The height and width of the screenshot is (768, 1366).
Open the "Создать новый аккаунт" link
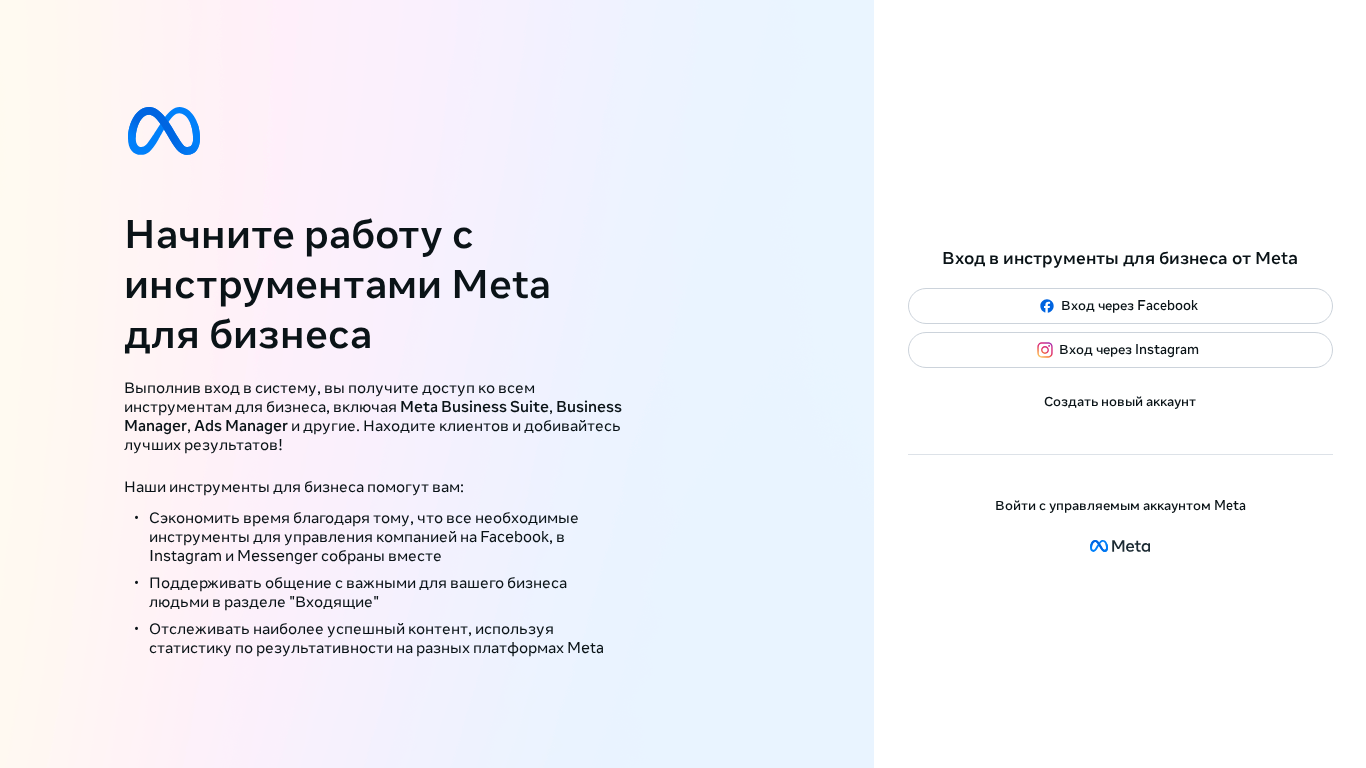click(x=1120, y=402)
